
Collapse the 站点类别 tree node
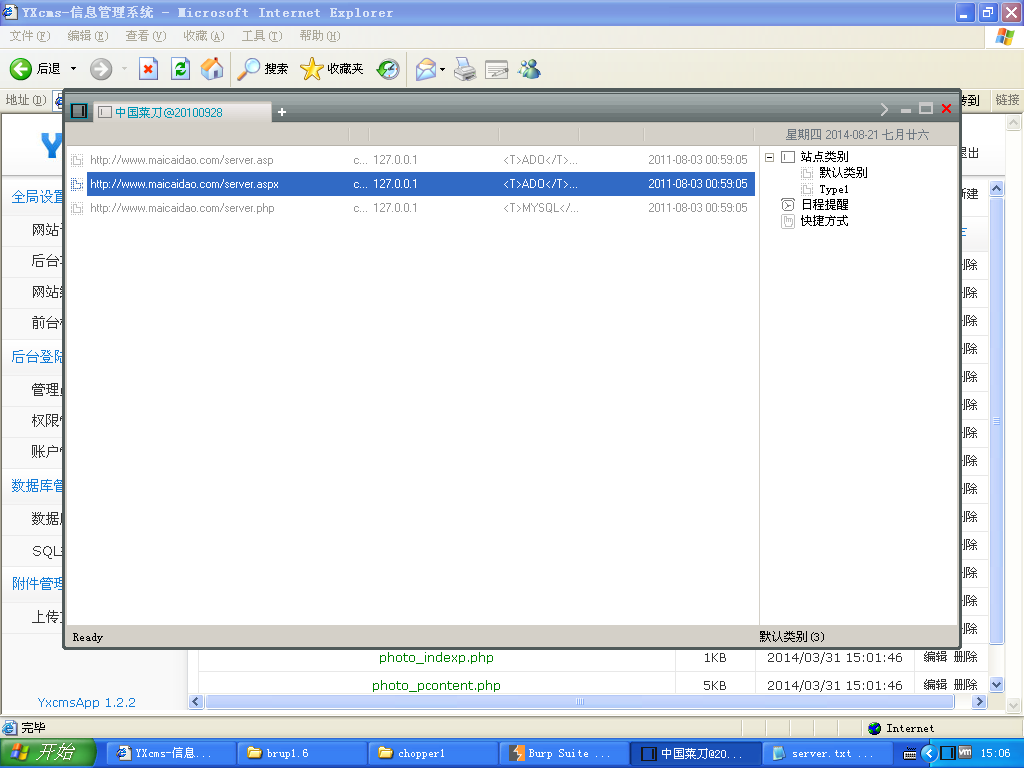click(769, 157)
